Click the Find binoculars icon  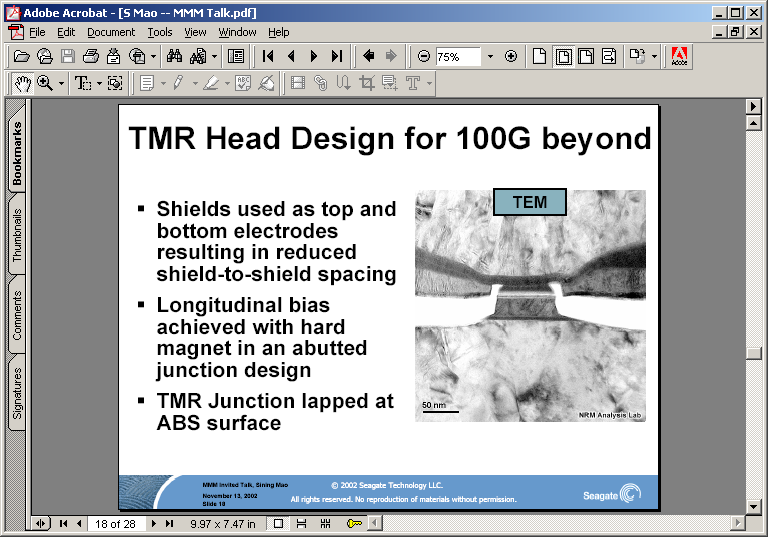click(174, 56)
